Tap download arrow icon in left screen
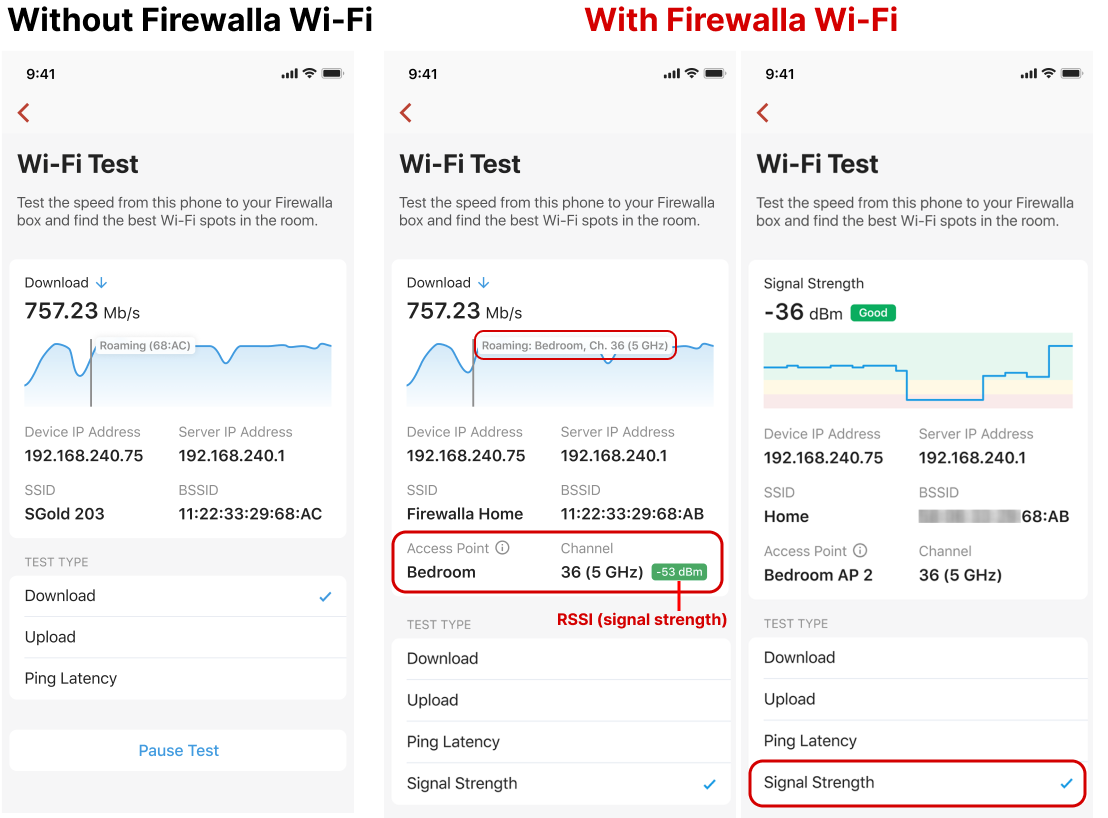The image size is (1108, 818). (x=101, y=283)
